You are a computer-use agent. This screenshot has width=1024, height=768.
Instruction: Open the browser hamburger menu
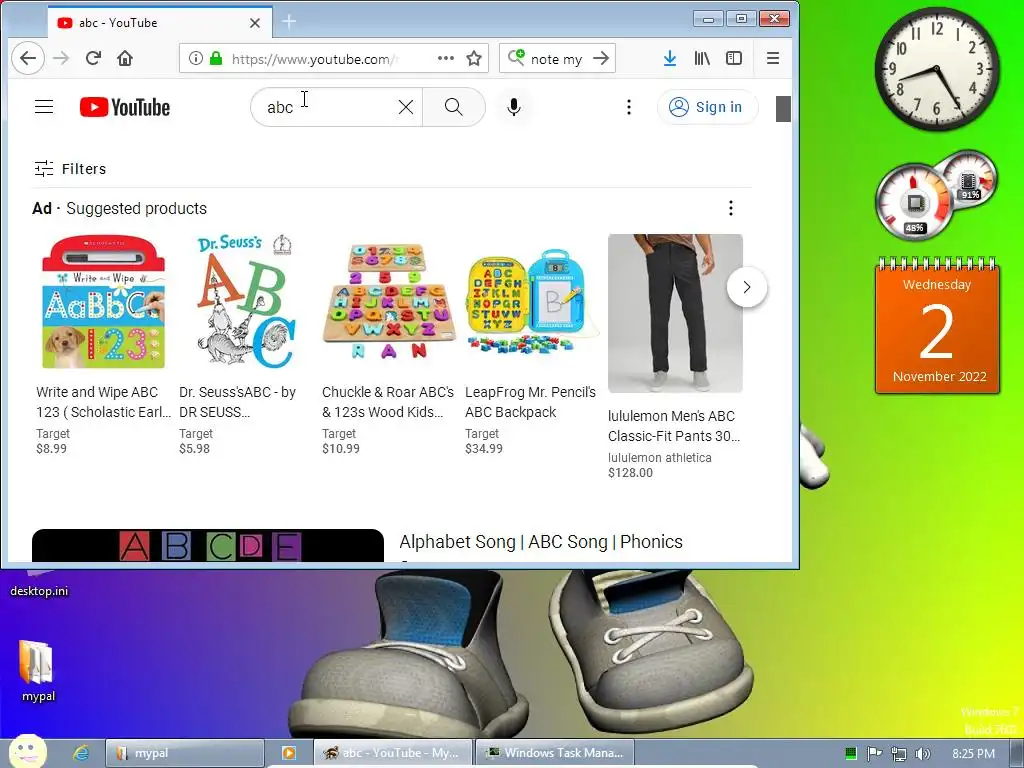click(x=773, y=58)
